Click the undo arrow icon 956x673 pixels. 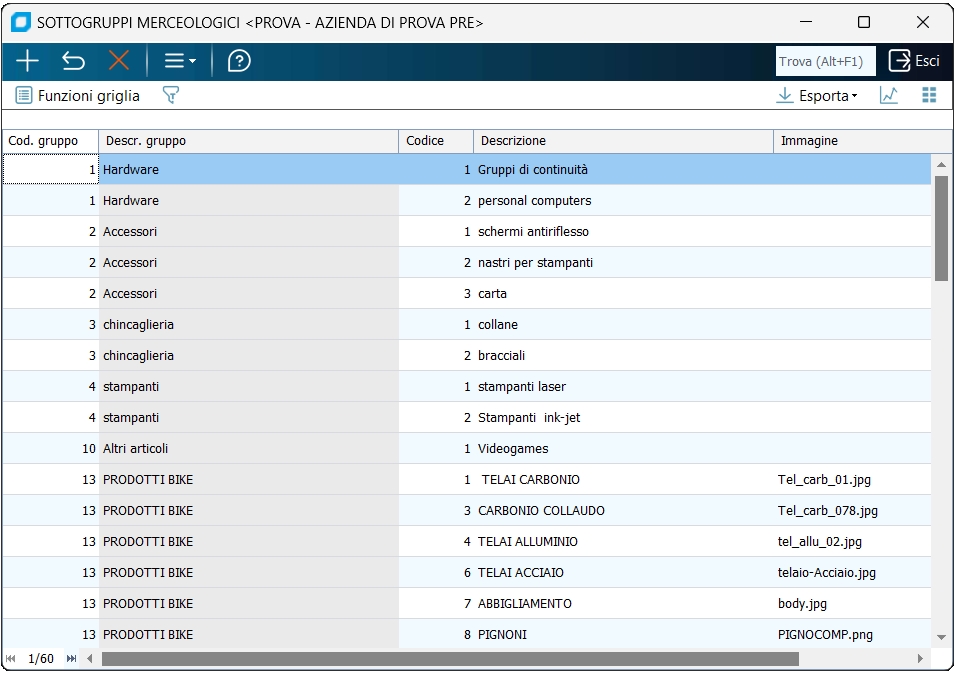73,61
